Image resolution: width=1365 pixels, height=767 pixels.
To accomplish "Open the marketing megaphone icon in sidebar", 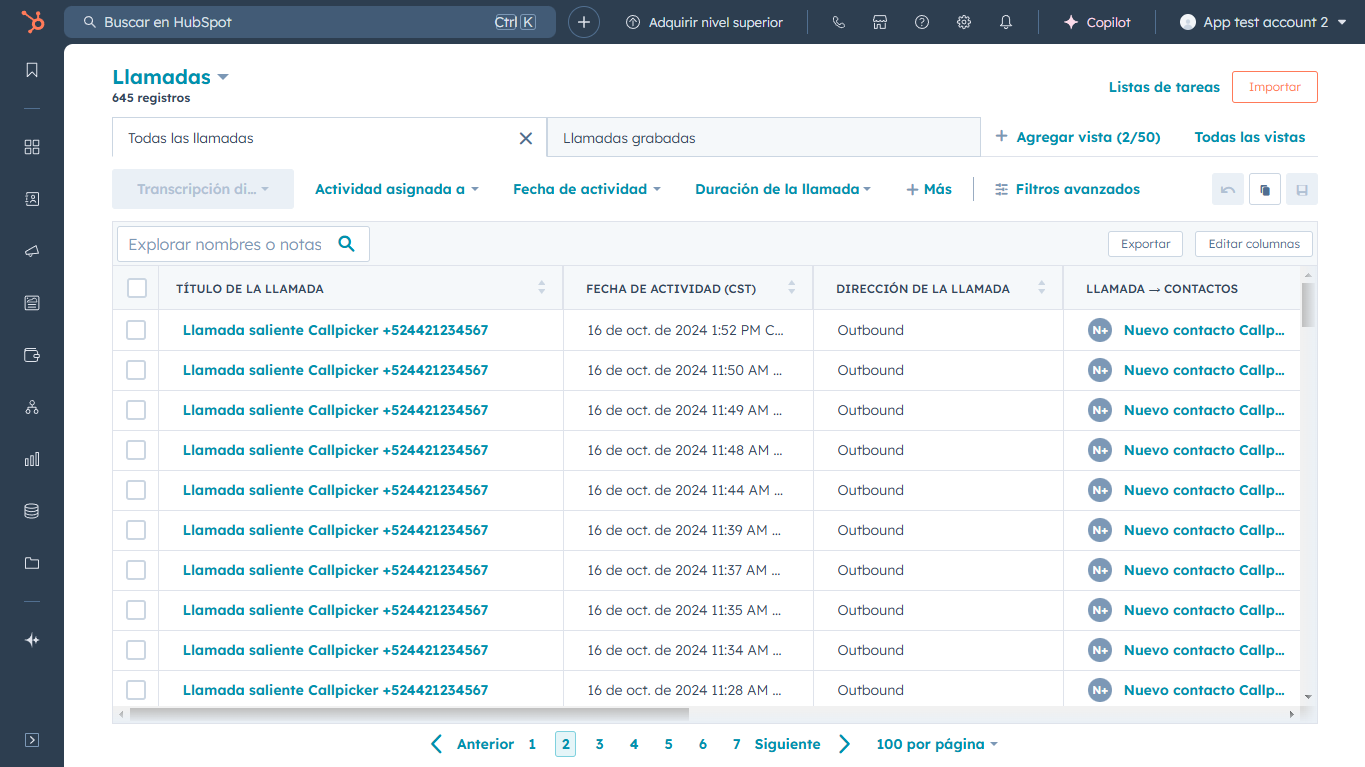I will [x=32, y=251].
